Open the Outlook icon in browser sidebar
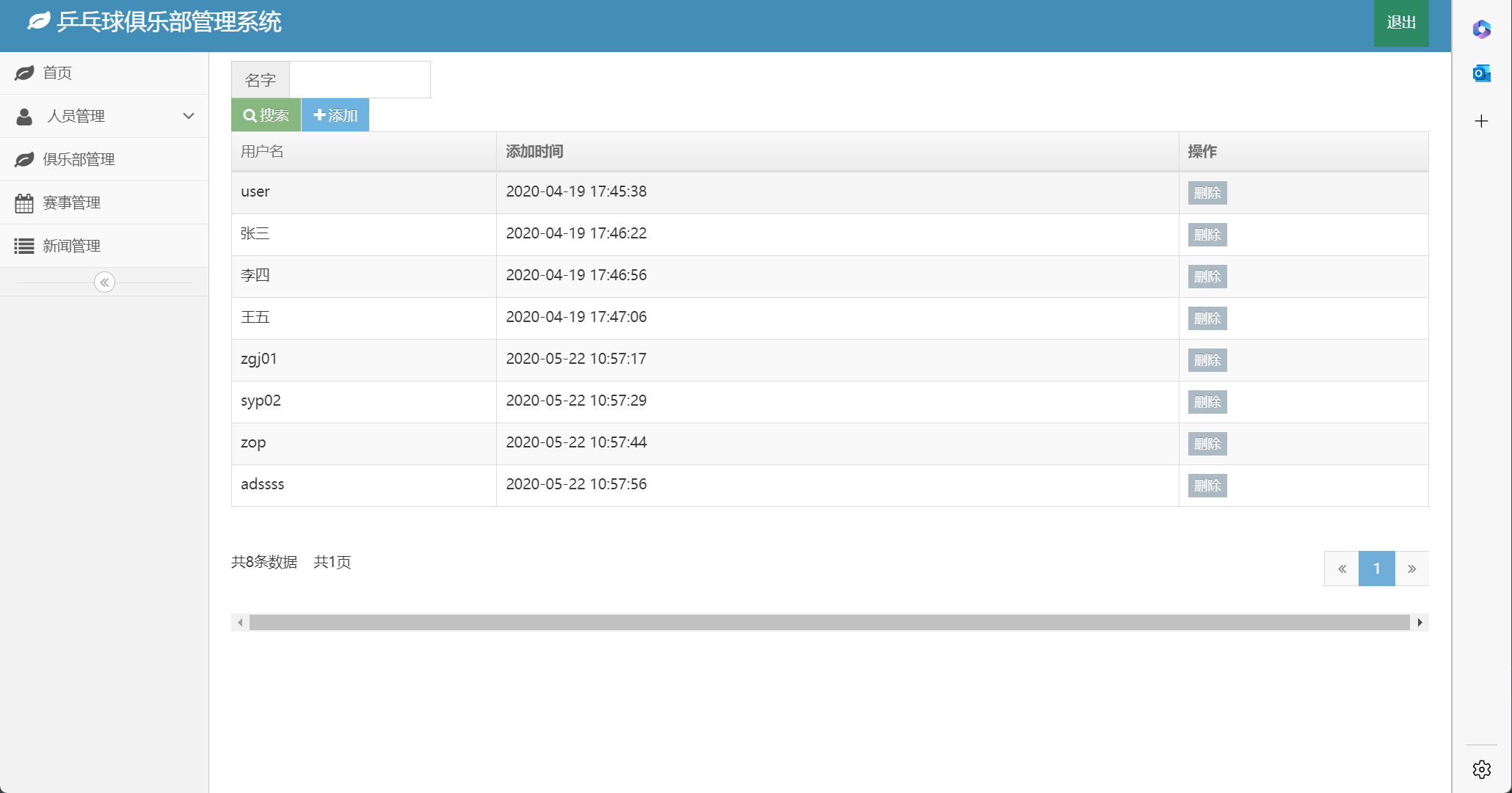Viewport: 1512px width, 793px height. pyautogui.click(x=1481, y=73)
